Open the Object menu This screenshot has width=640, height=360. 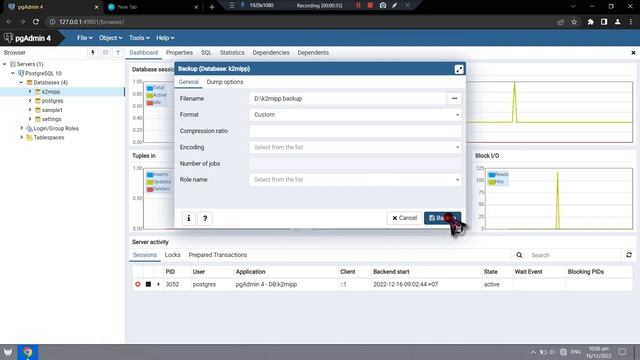click(x=111, y=38)
